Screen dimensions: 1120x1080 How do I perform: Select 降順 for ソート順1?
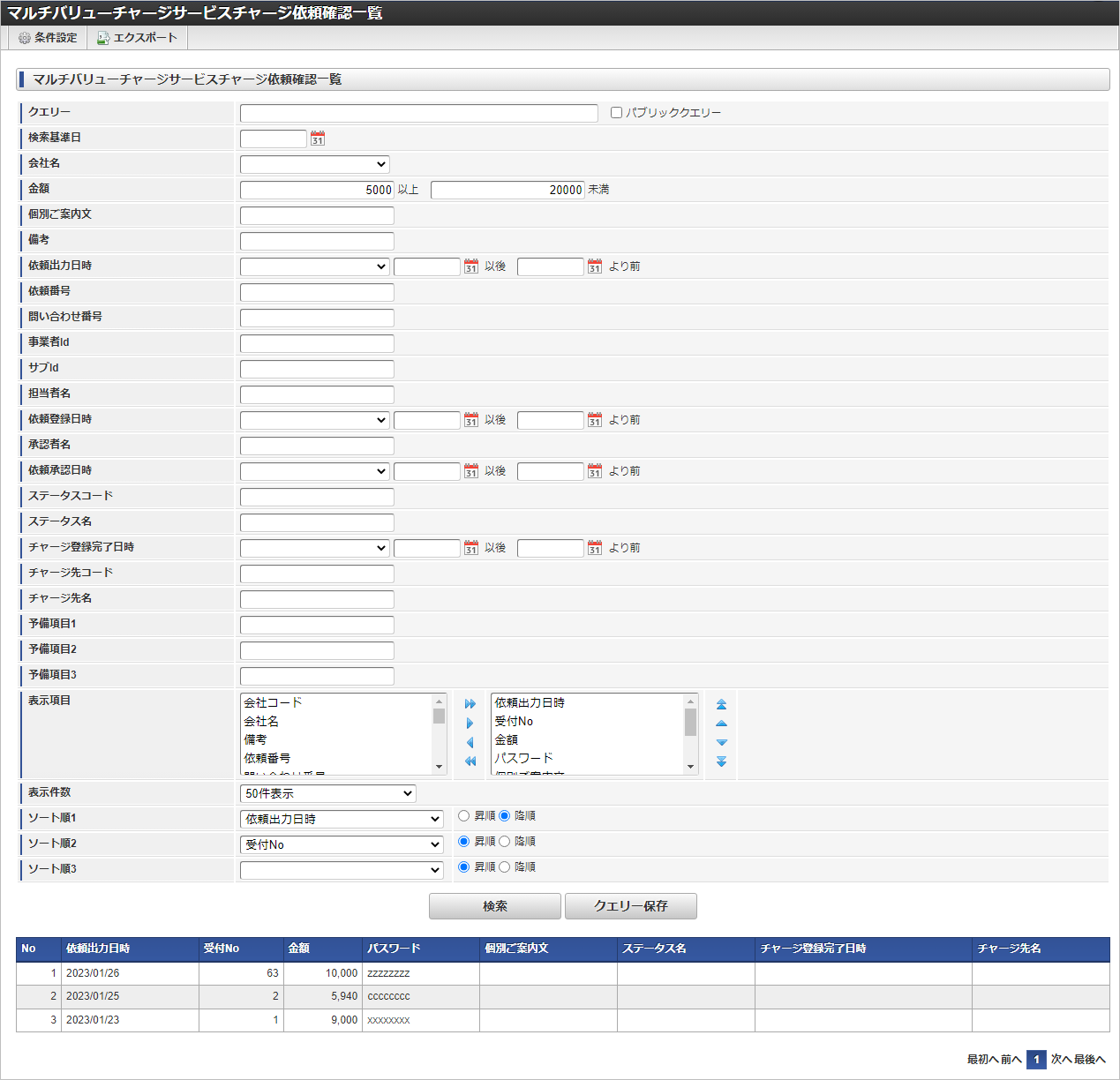[504, 816]
